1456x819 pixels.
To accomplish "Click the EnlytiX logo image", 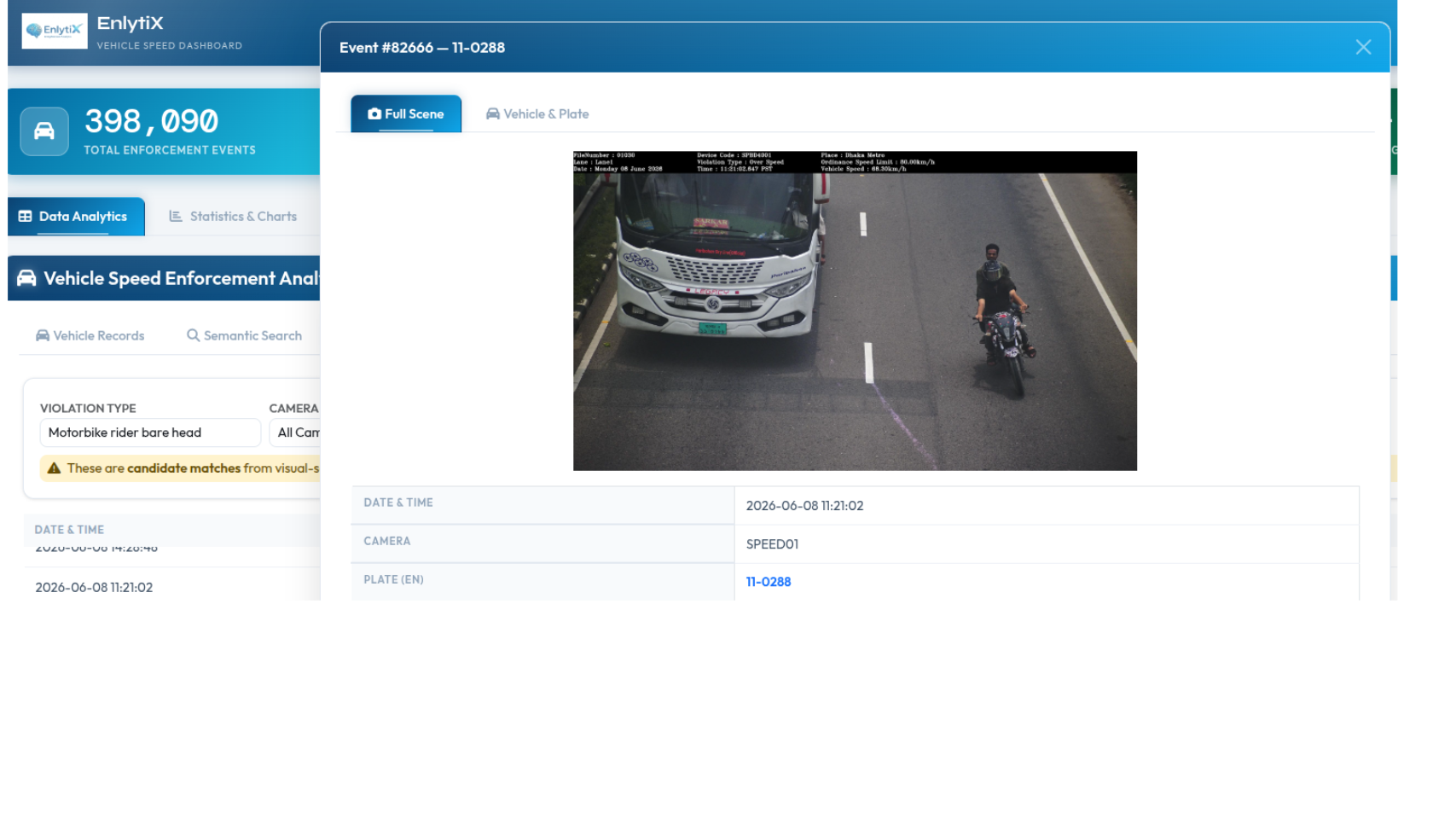I will [55, 31].
